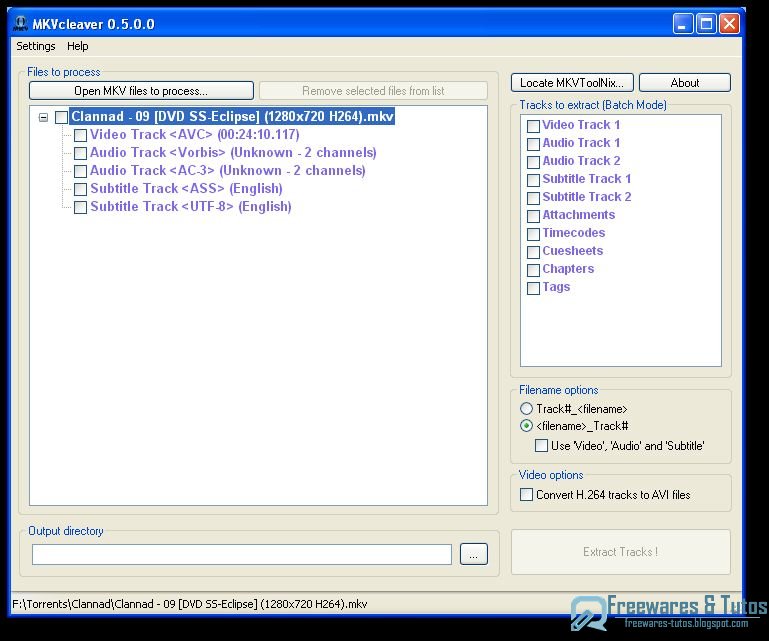Screen dimensions: 769x641
Task: Collapse the Clannad - 09 file tree node
Action: click(44, 117)
